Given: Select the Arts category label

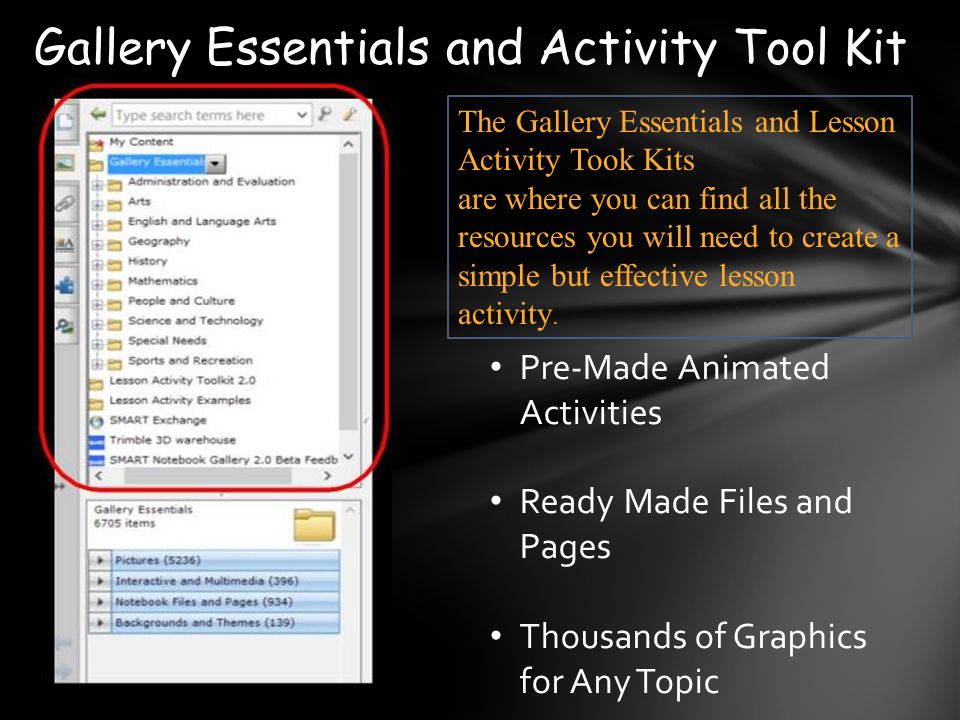Looking at the screenshot, I should pyautogui.click(x=140, y=201).
